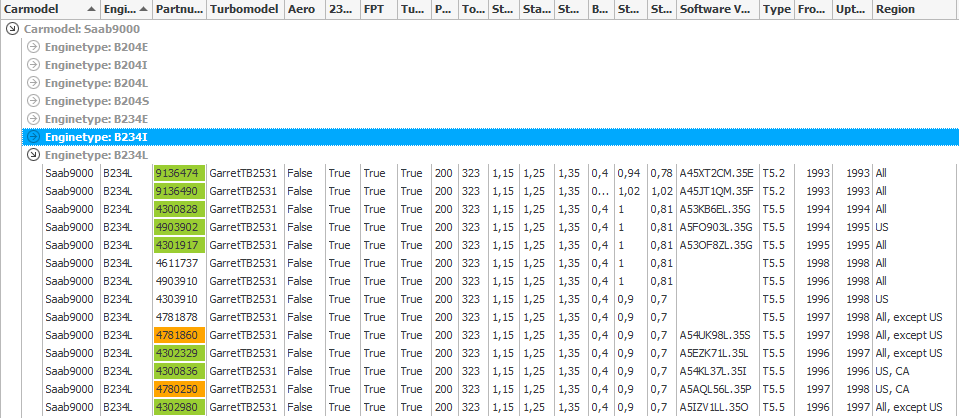Click software version A54UK98L.35S cell
The width and height of the screenshot is (959, 418).
click(716, 335)
